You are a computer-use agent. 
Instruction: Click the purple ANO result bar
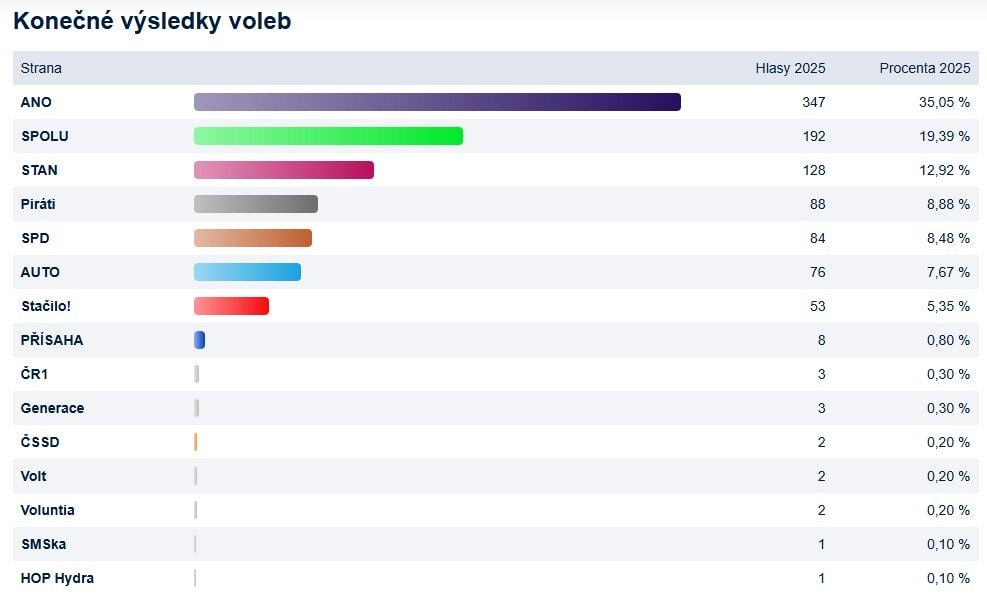pyautogui.click(x=437, y=102)
